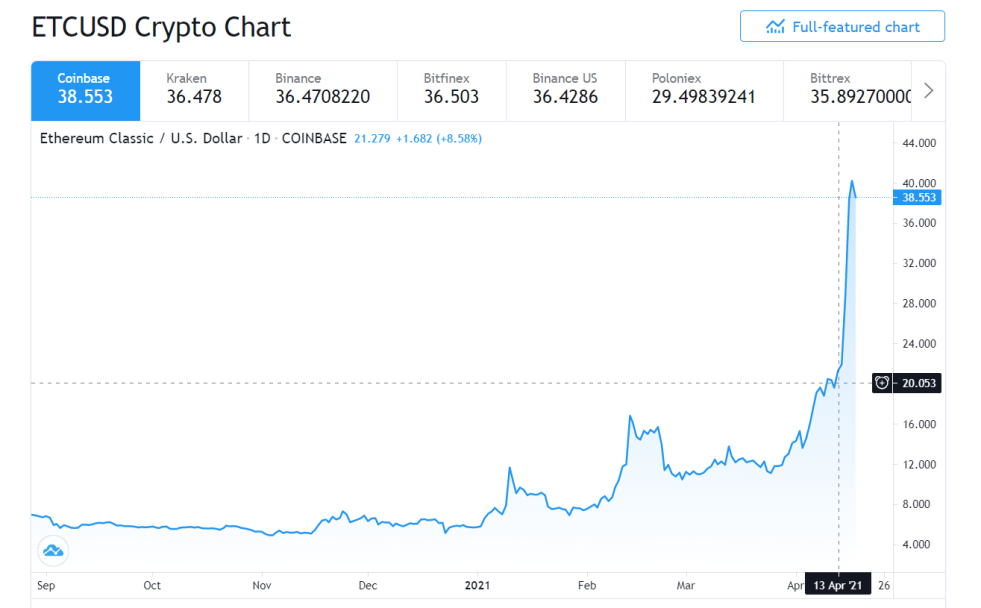981x608 pixels.
Task: Switch to the Binance tab
Action: (x=323, y=91)
